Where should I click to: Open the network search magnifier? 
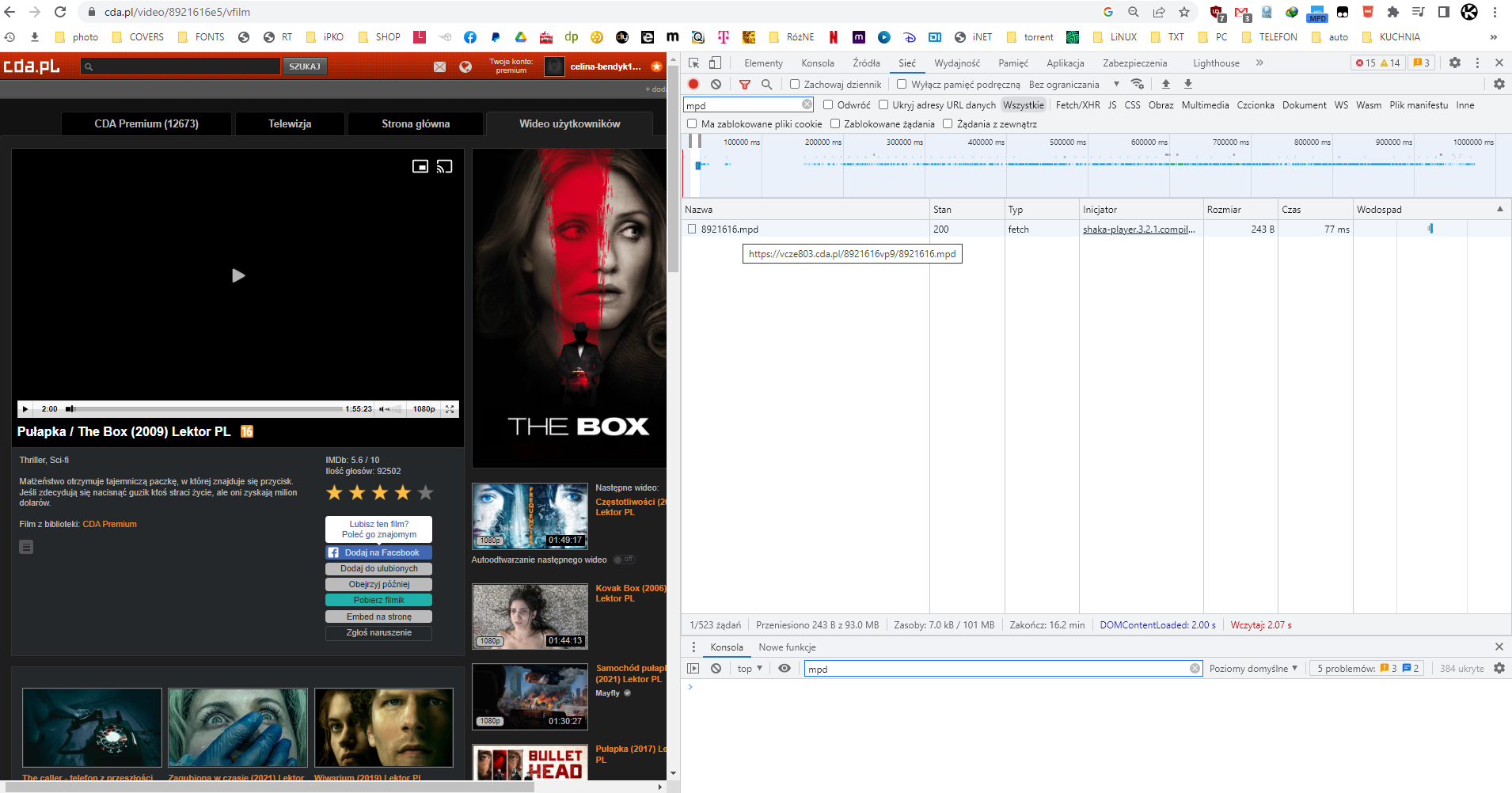click(x=766, y=84)
